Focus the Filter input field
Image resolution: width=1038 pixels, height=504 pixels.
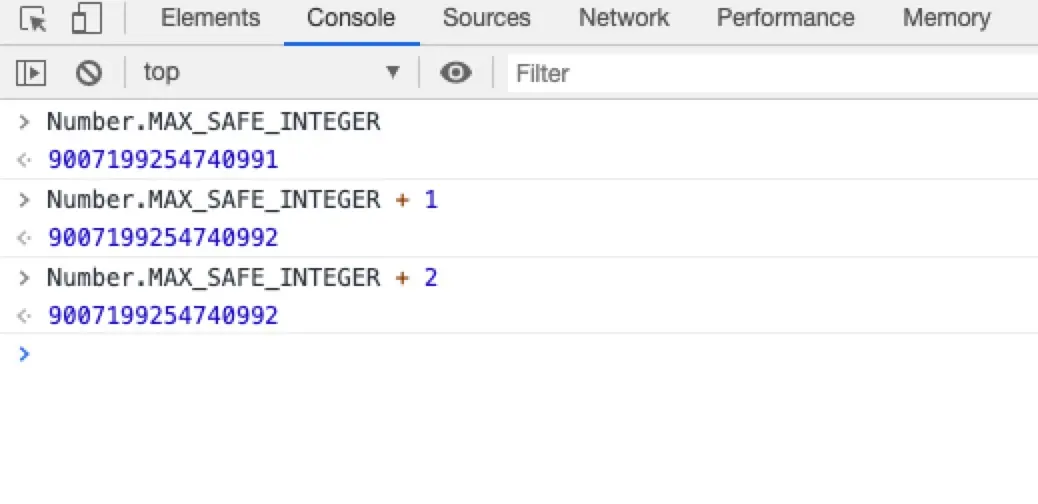click(773, 73)
